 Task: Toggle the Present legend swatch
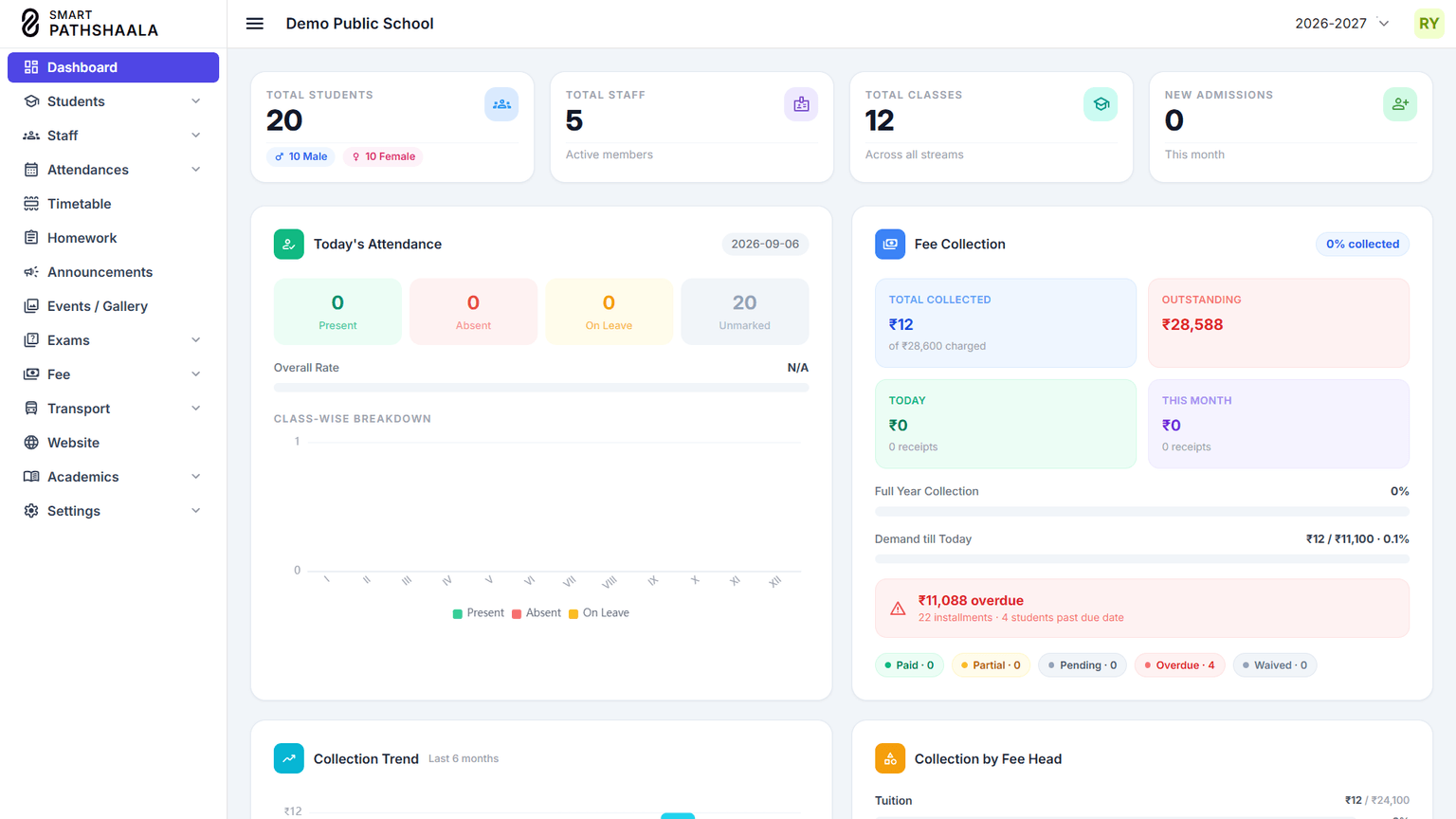pyautogui.click(x=458, y=614)
